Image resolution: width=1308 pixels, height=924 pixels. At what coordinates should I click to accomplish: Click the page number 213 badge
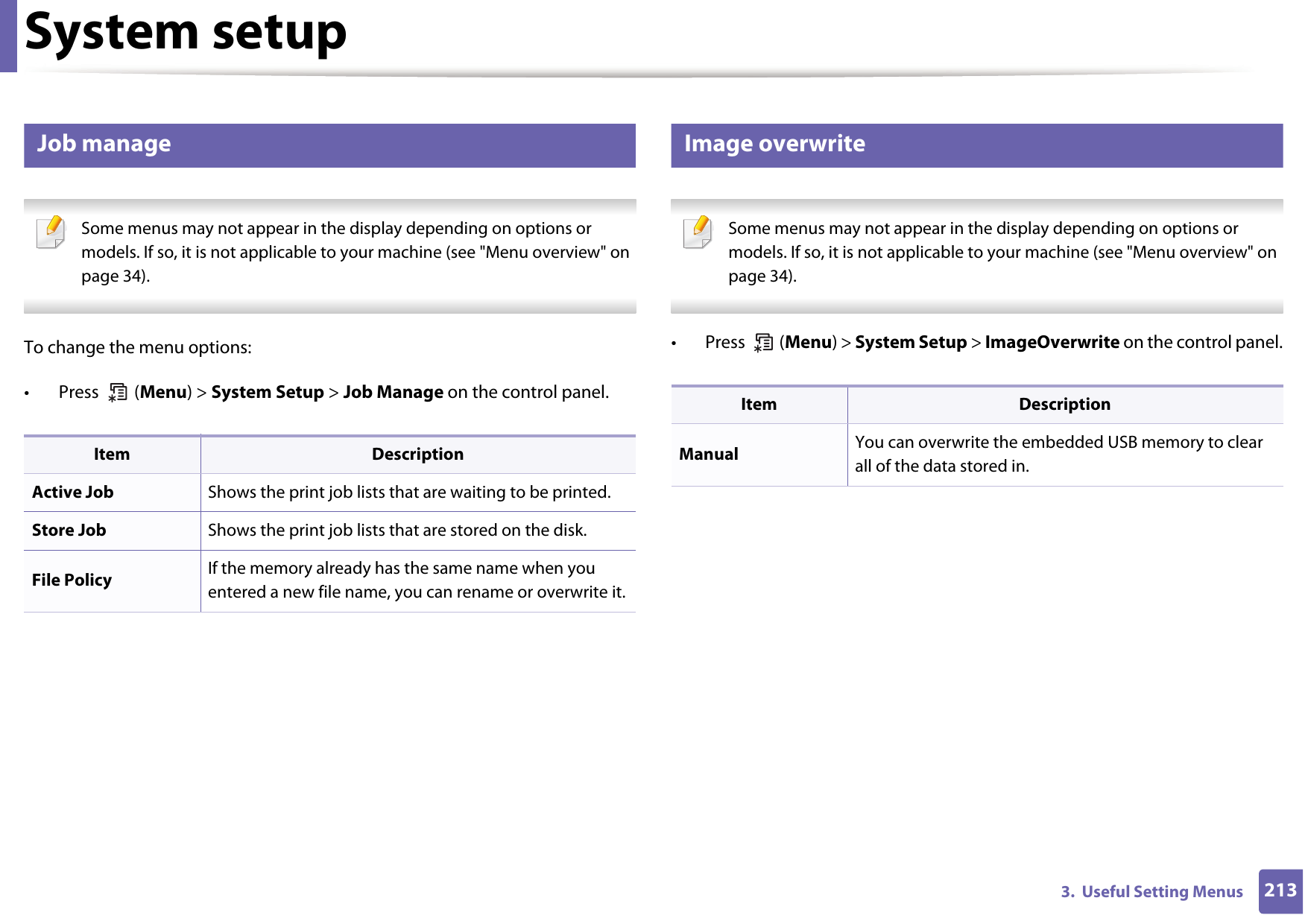point(1280,890)
